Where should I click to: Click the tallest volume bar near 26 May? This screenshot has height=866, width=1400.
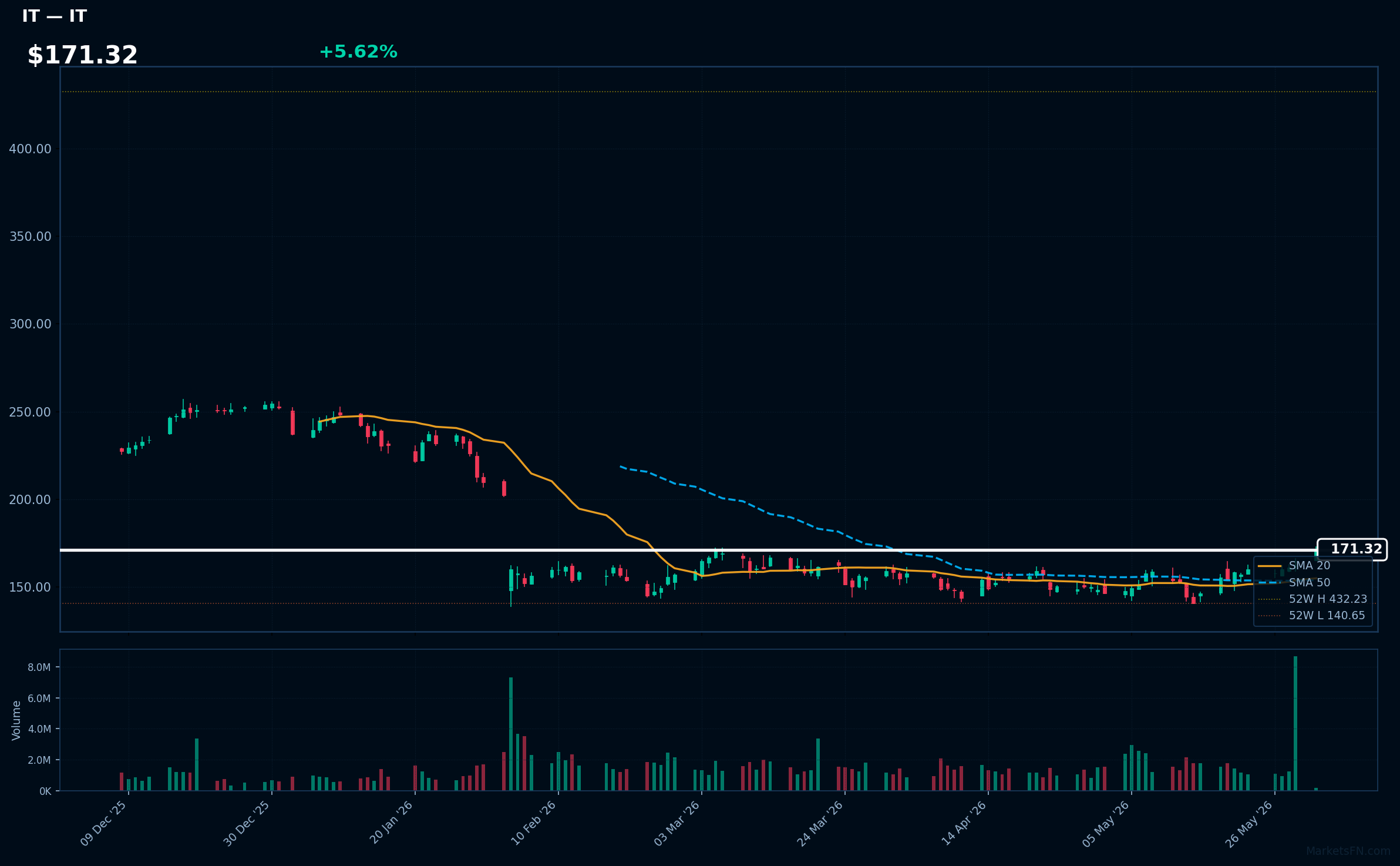[x=1295, y=724]
